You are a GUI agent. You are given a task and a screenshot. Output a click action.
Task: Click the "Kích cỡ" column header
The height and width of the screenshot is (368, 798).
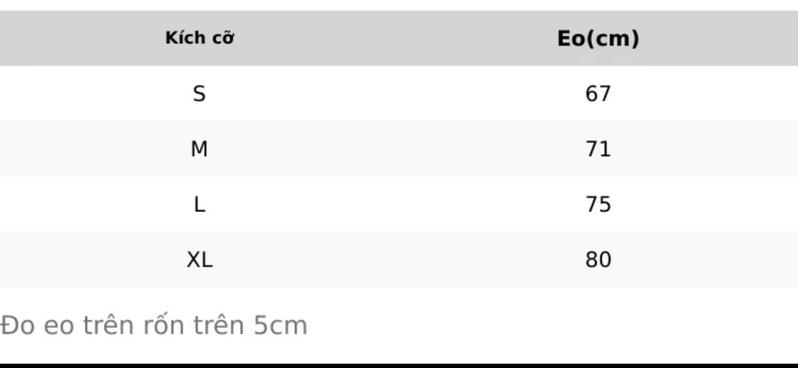(x=200, y=38)
